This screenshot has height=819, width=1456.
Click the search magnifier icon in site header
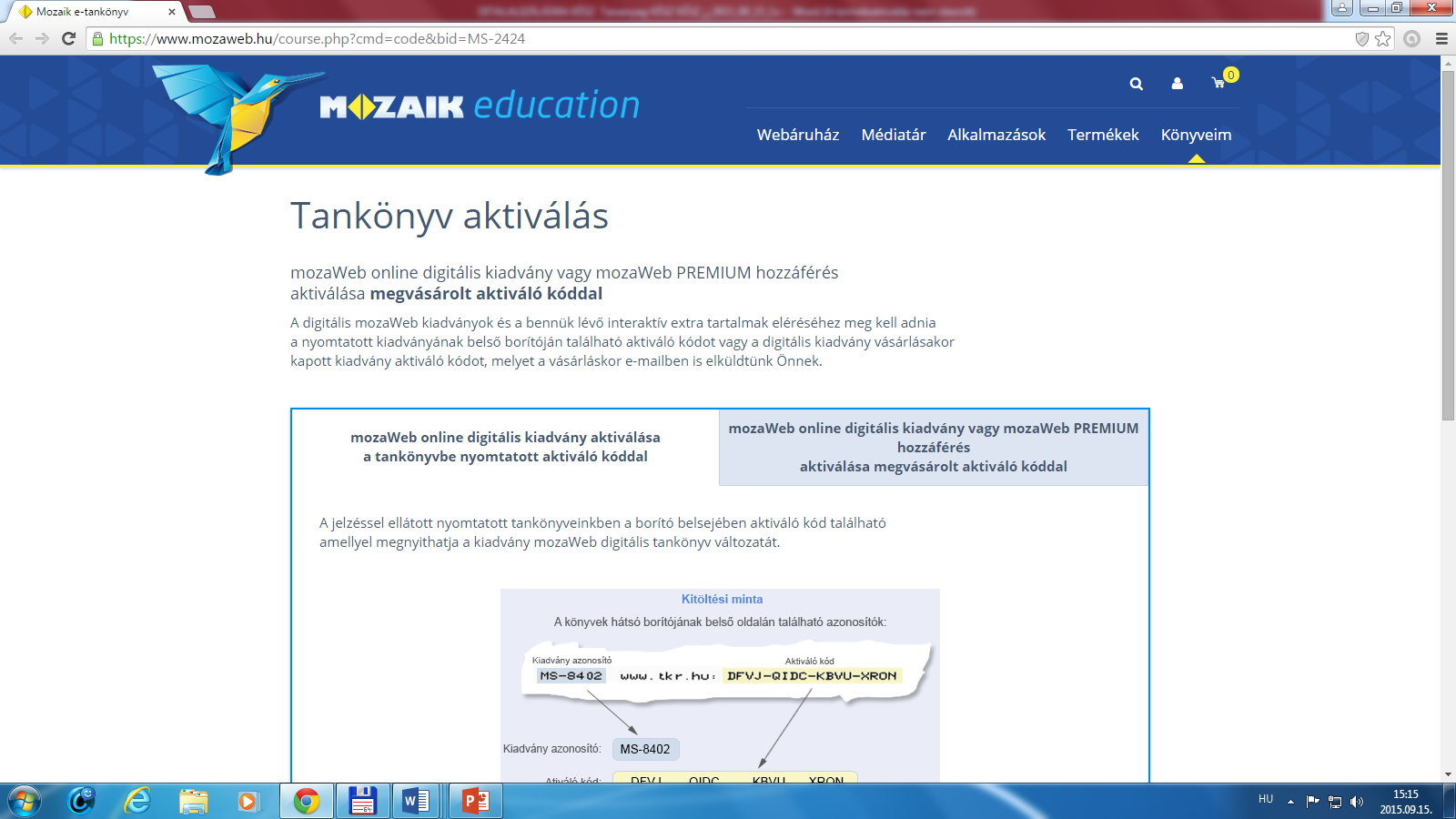point(1136,84)
